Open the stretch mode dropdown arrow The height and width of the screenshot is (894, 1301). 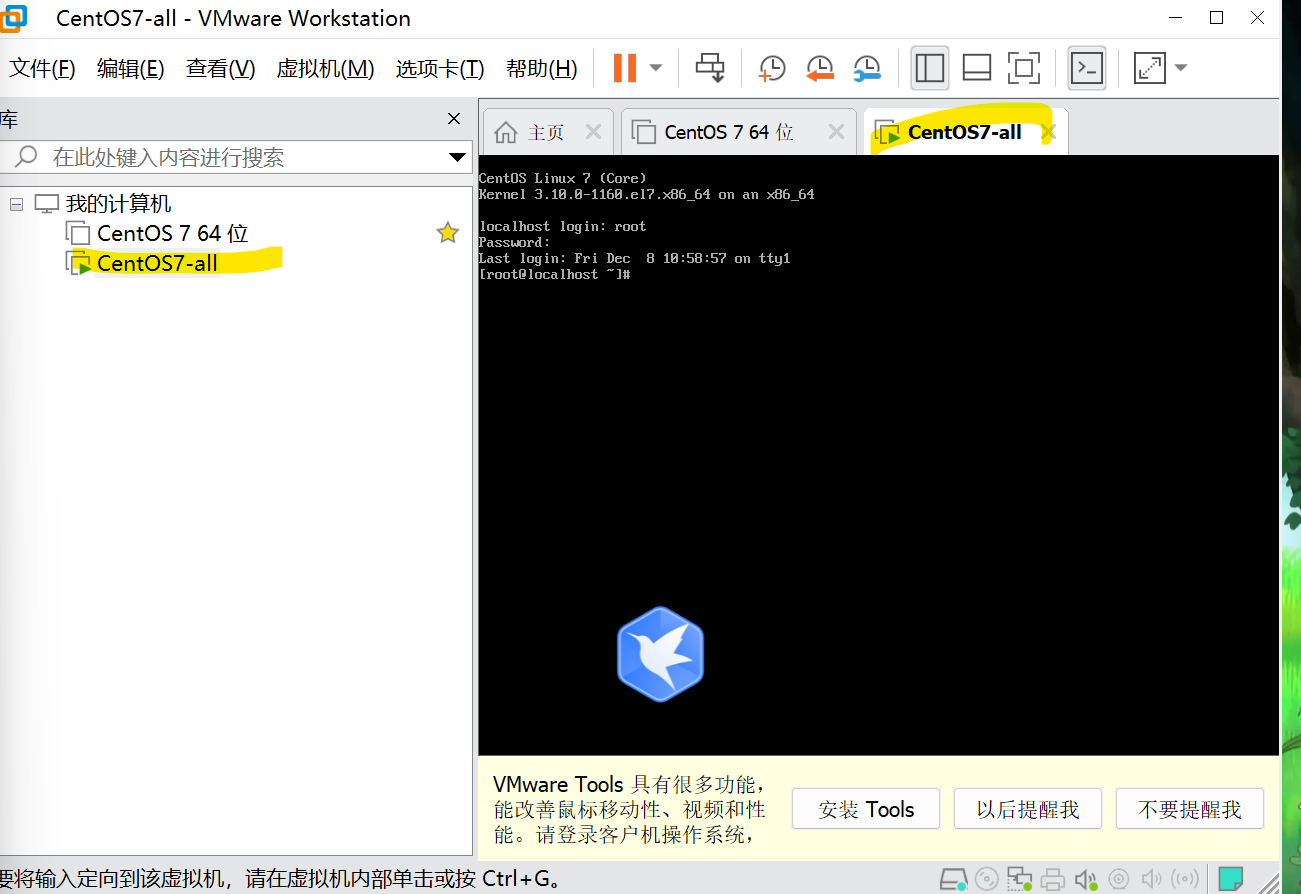(x=1181, y=68)
